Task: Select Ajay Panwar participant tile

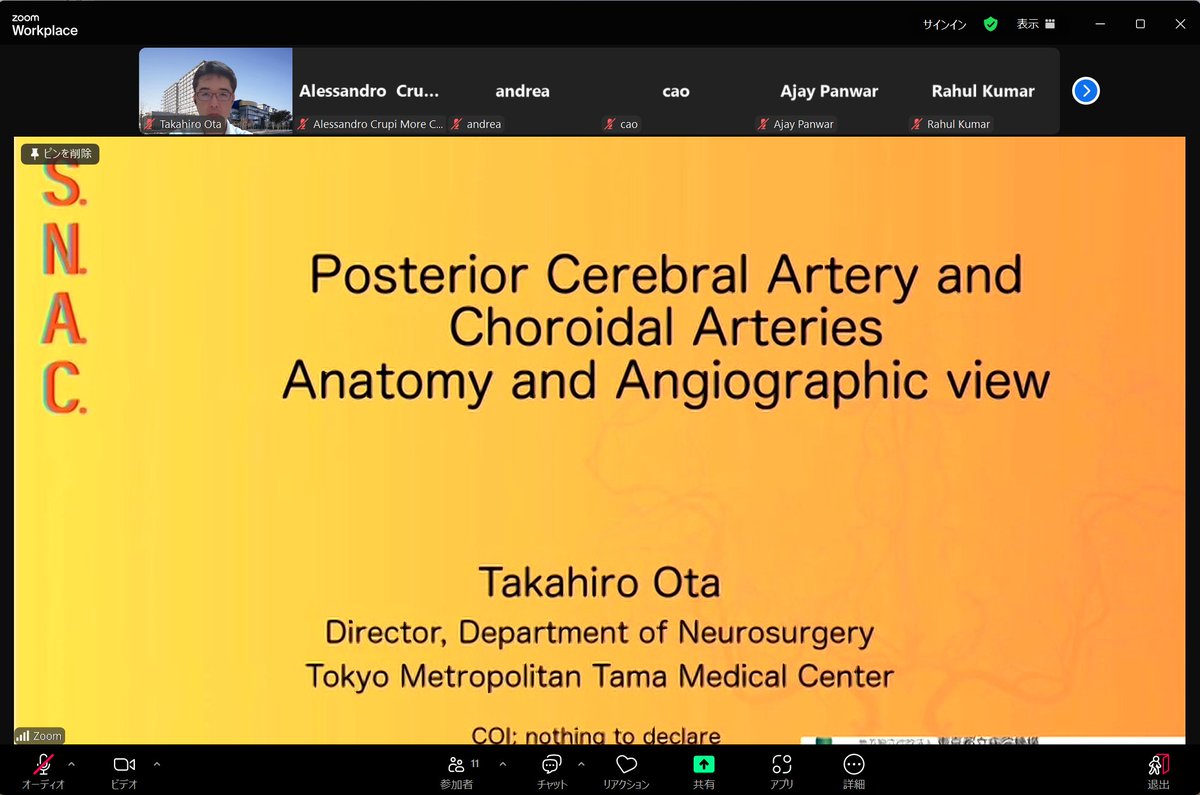Action: [x=829, y=91]
